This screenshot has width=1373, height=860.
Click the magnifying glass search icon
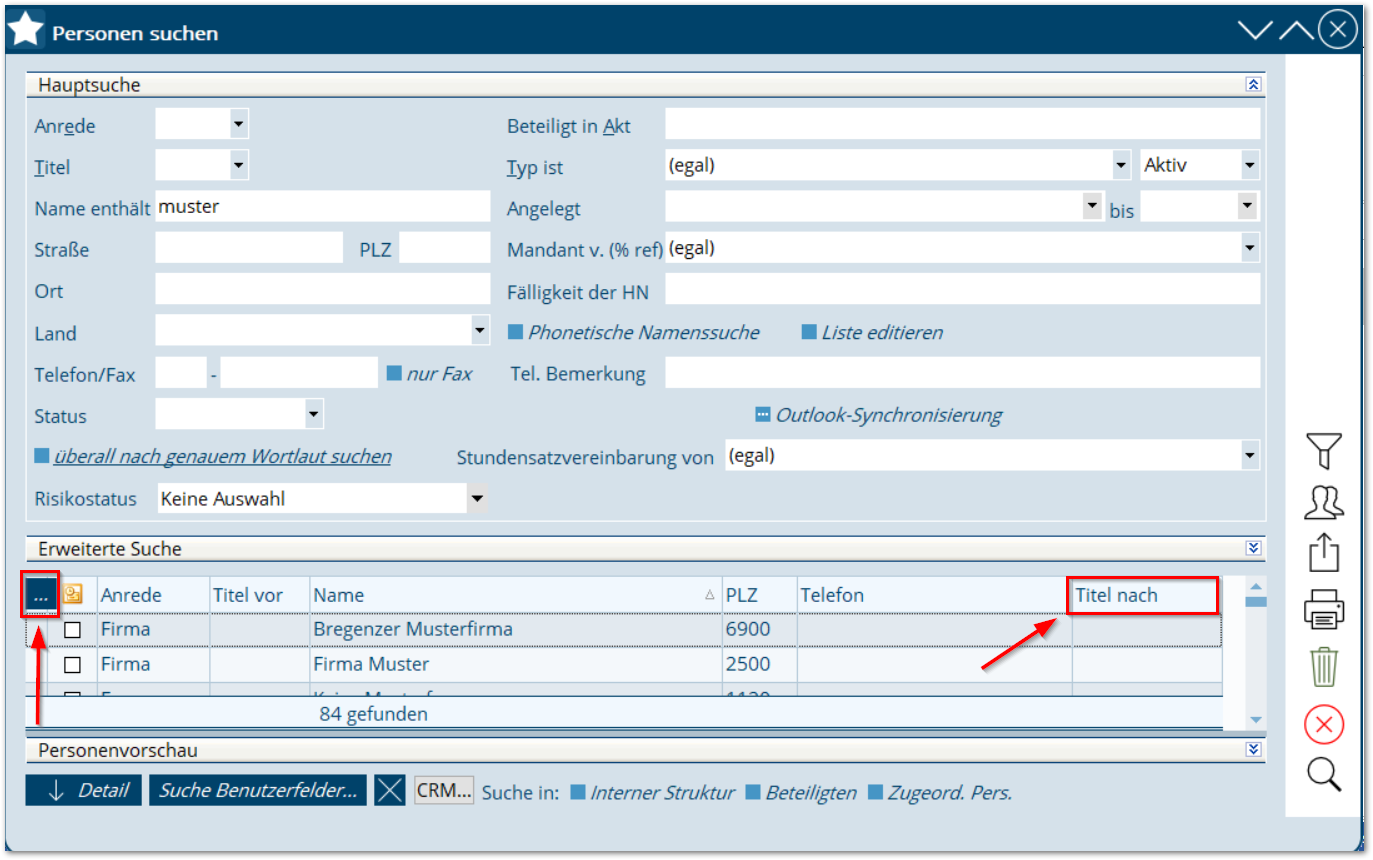1323,774
